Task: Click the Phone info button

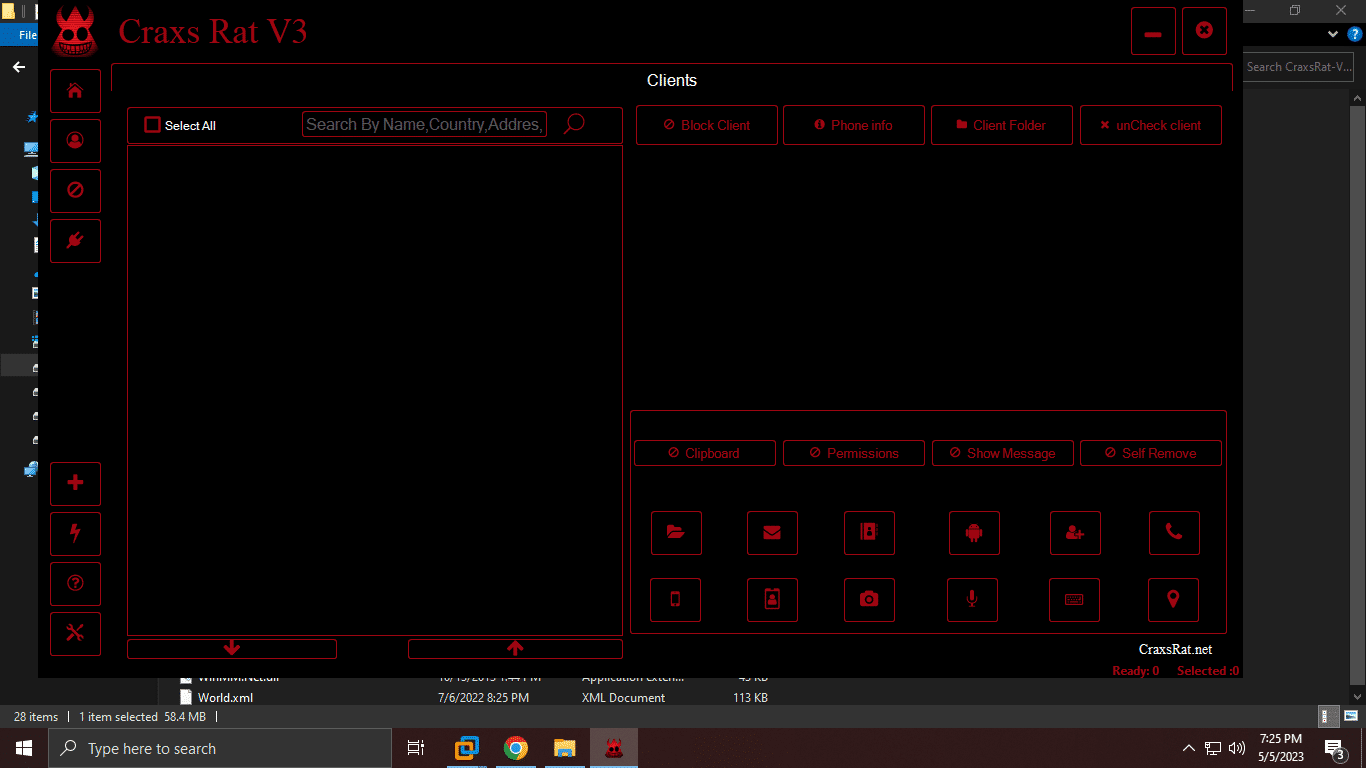Action: (854, 125)
